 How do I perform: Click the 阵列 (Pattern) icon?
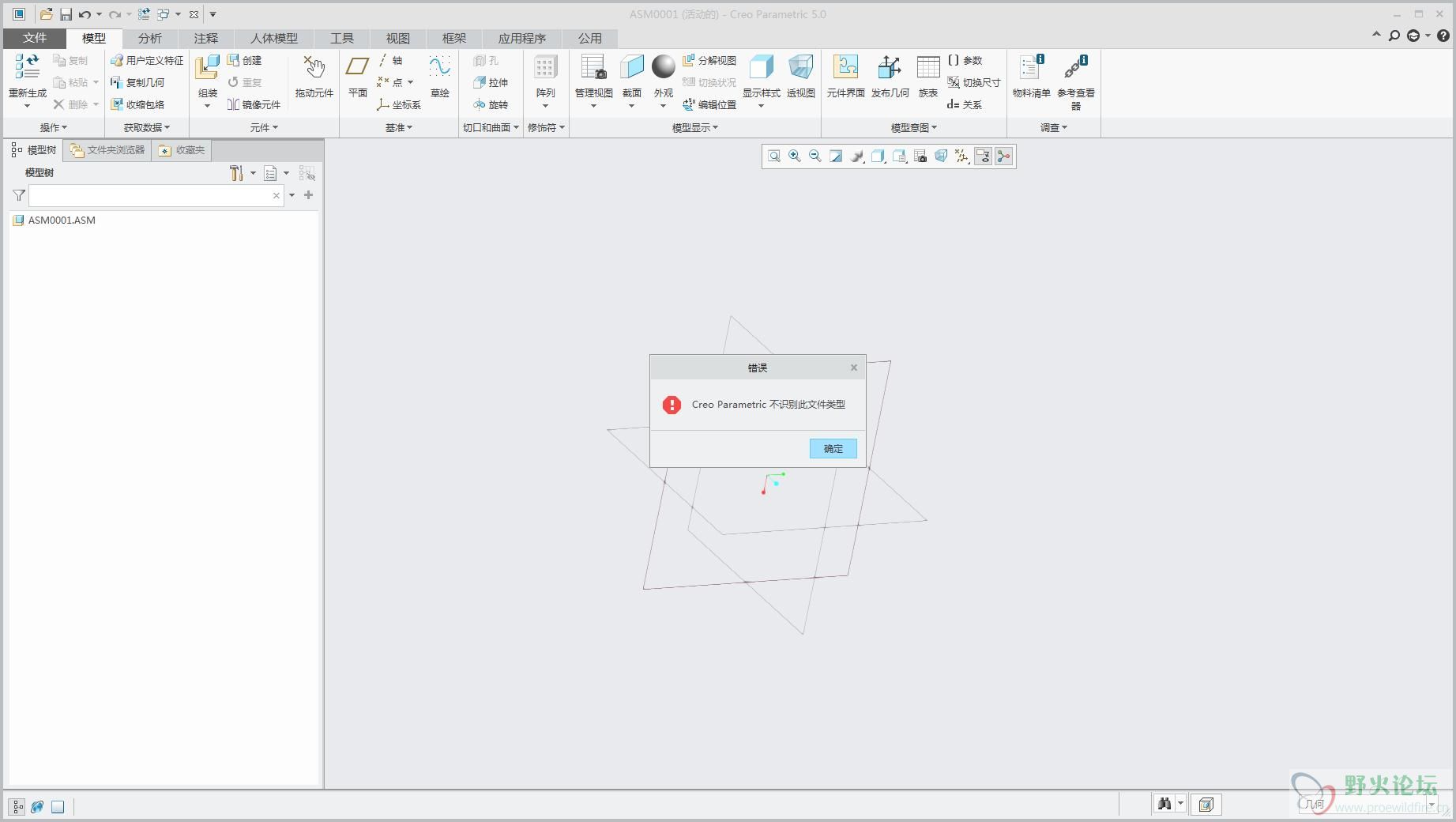coord(545,68)
